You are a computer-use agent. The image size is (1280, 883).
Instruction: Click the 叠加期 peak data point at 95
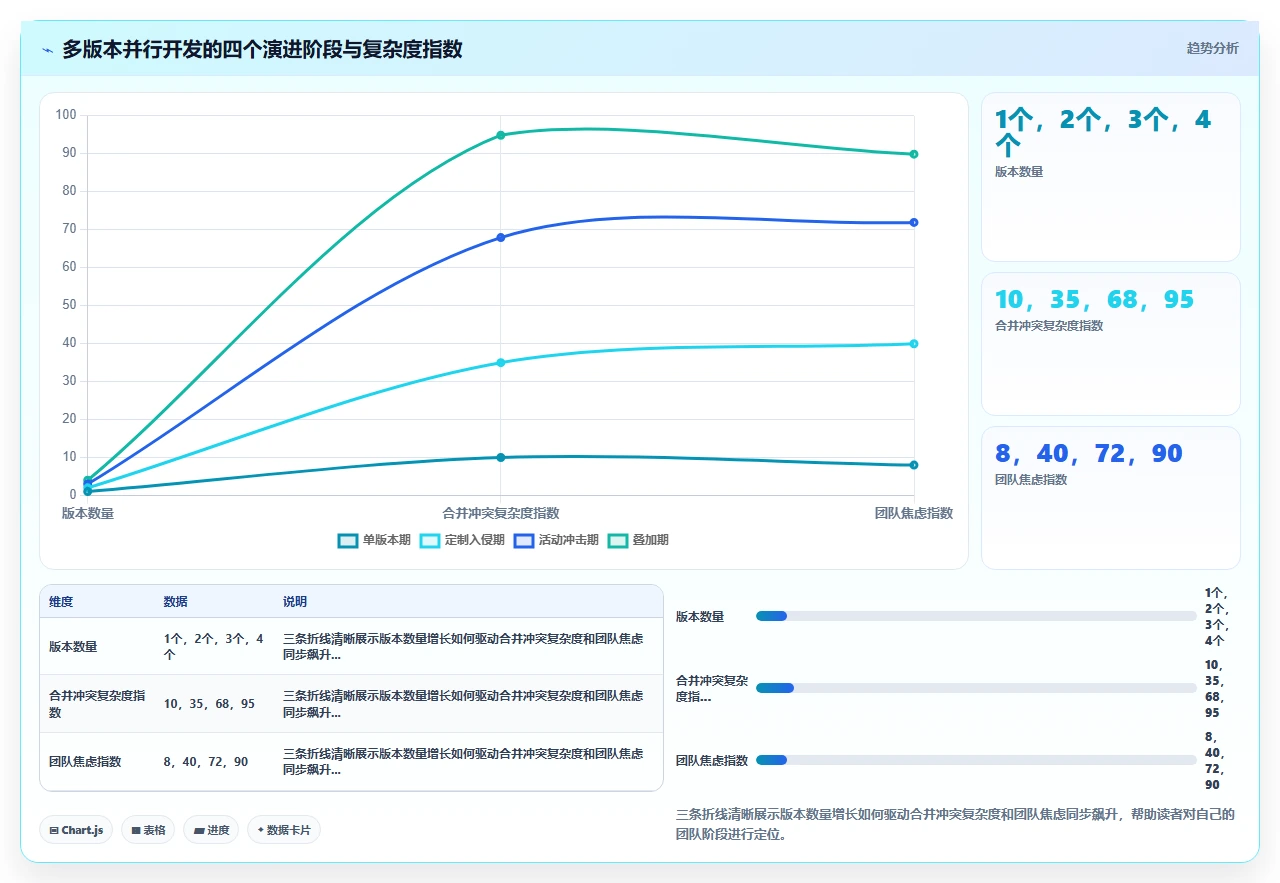pos(500,135)
